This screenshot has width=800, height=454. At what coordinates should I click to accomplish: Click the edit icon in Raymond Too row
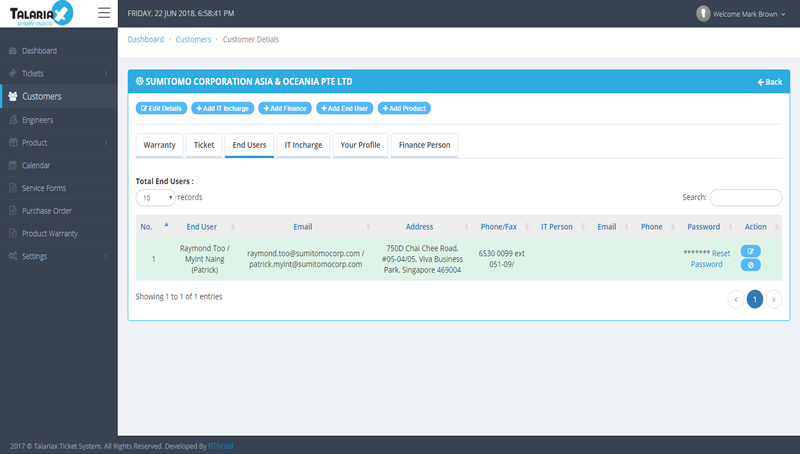coord(751,251)
